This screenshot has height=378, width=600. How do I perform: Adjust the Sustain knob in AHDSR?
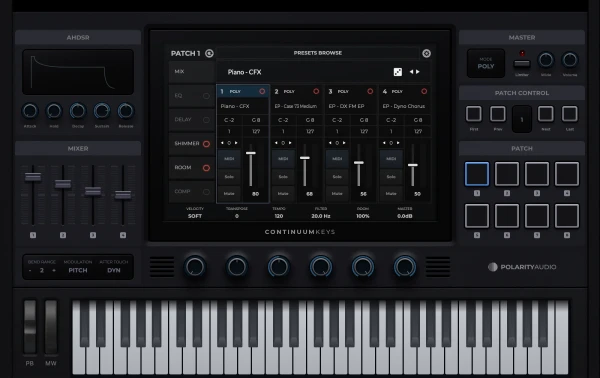(x=102, y=111)
